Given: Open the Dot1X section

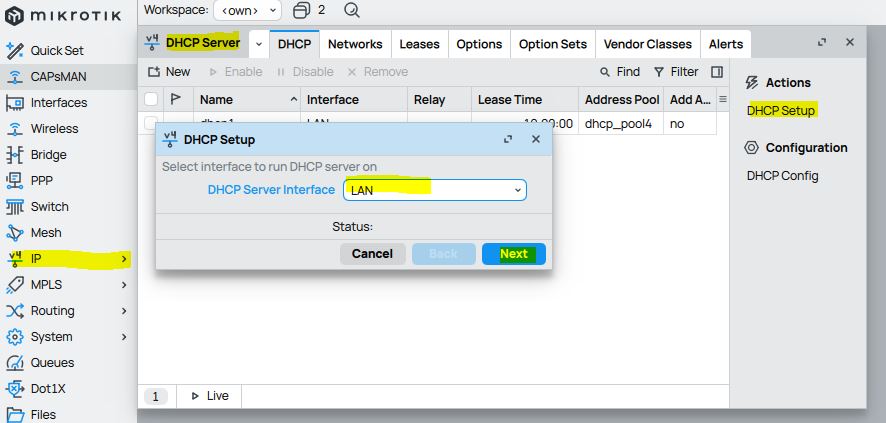Looking at the screenshot, I should pos(49,389).
